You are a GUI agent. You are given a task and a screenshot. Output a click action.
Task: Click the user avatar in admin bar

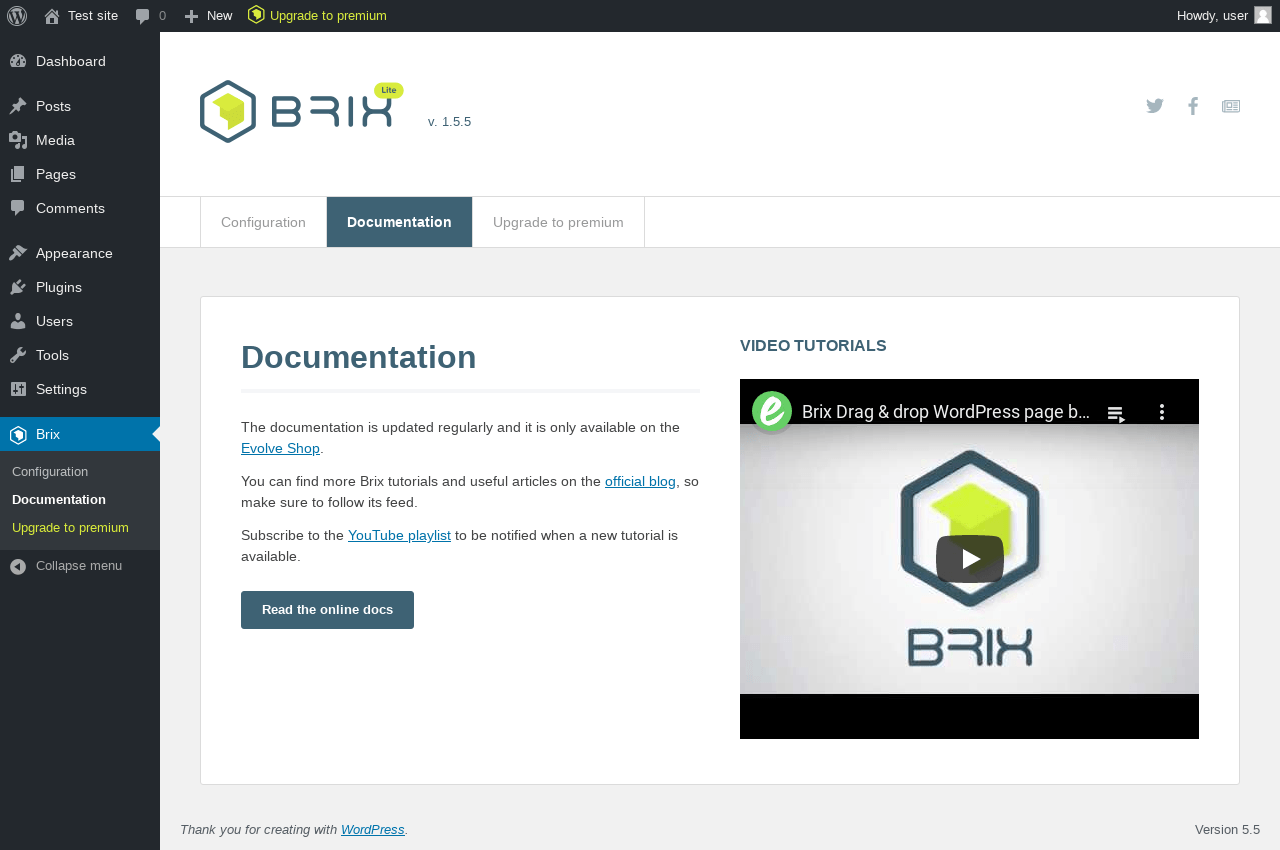1263,15
